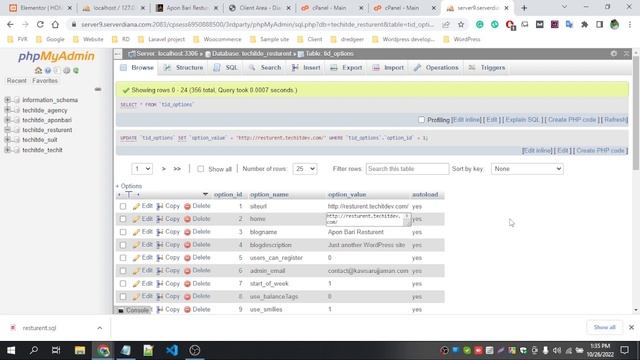
Task: Click browser home button
Action: (55, 24)
